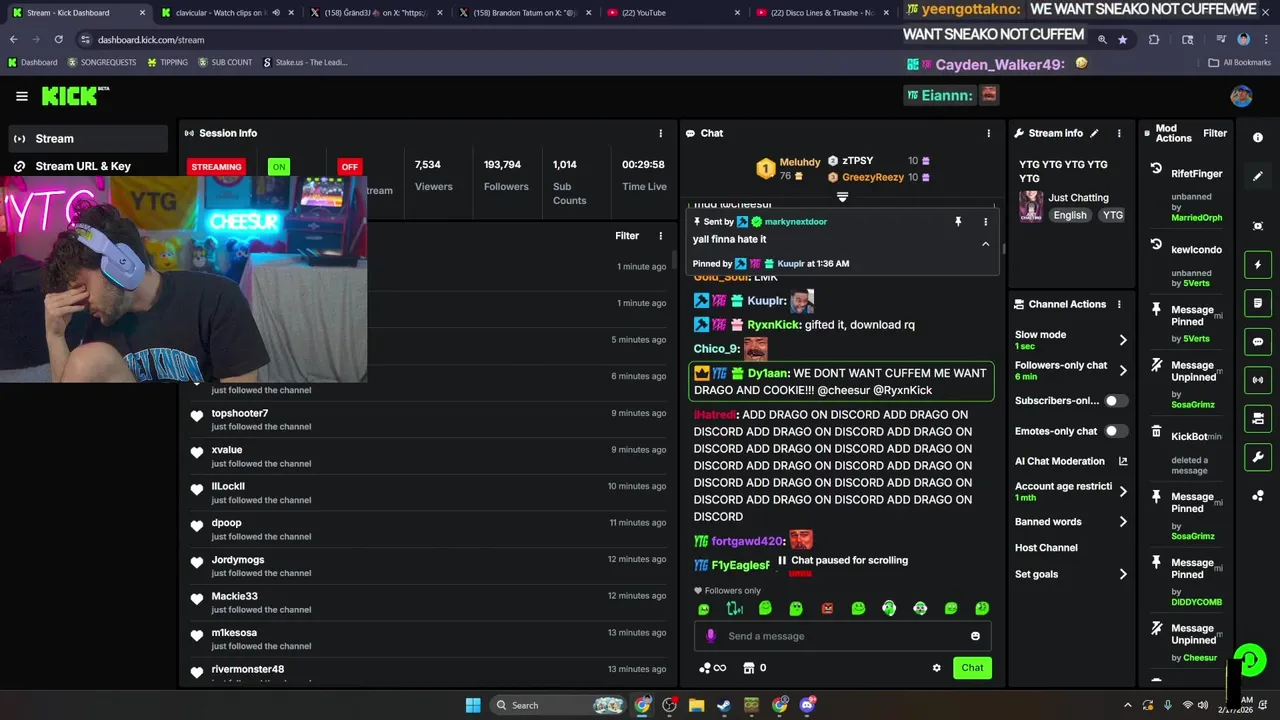Open the Stream info three-dot menu

1119,133
